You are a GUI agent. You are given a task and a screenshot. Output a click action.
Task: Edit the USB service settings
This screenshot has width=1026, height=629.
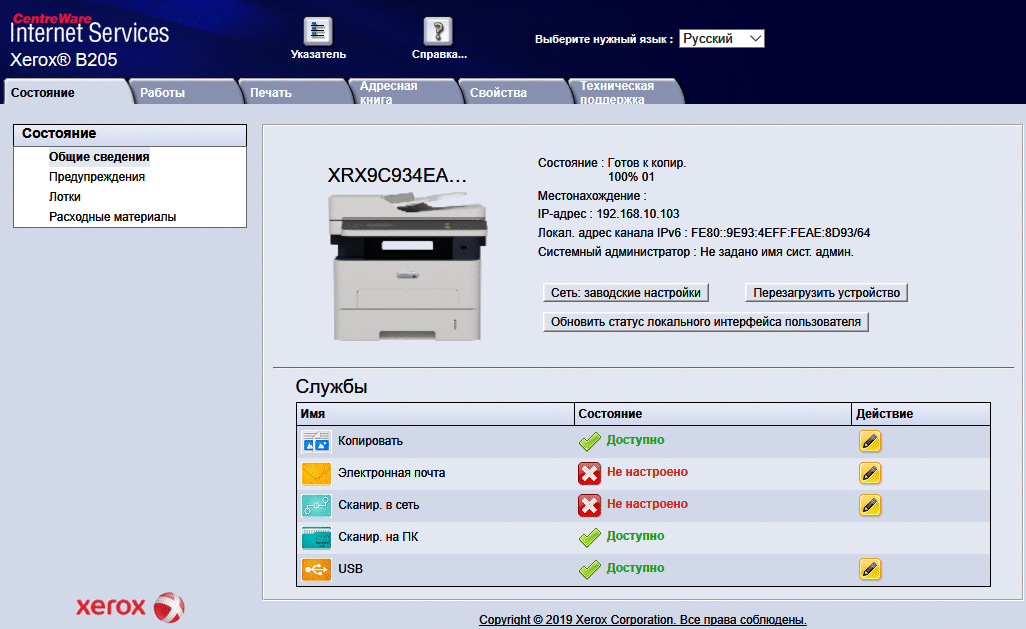870,569
